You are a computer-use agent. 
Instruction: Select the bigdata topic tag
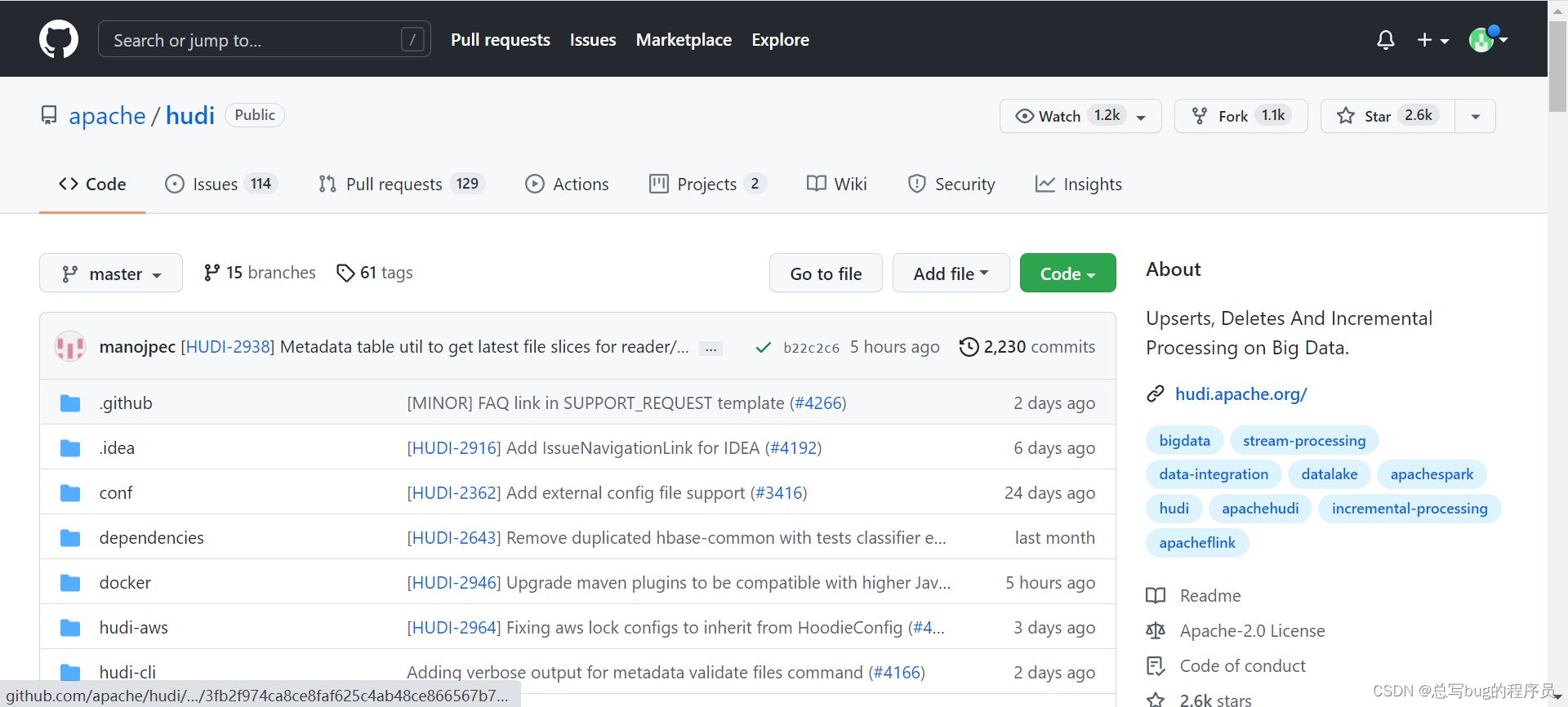1184,441
